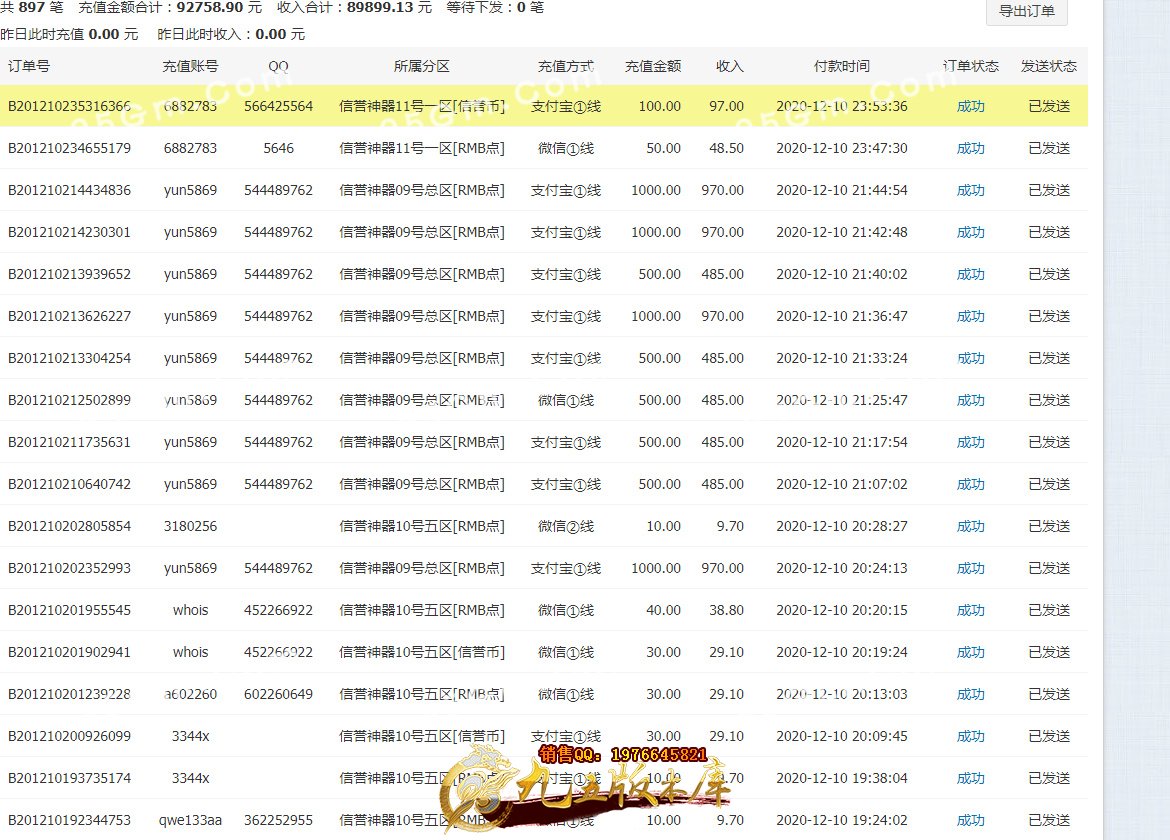Select order number B201210234655179
Viewport: 1170px width, 840px height.
69,148
